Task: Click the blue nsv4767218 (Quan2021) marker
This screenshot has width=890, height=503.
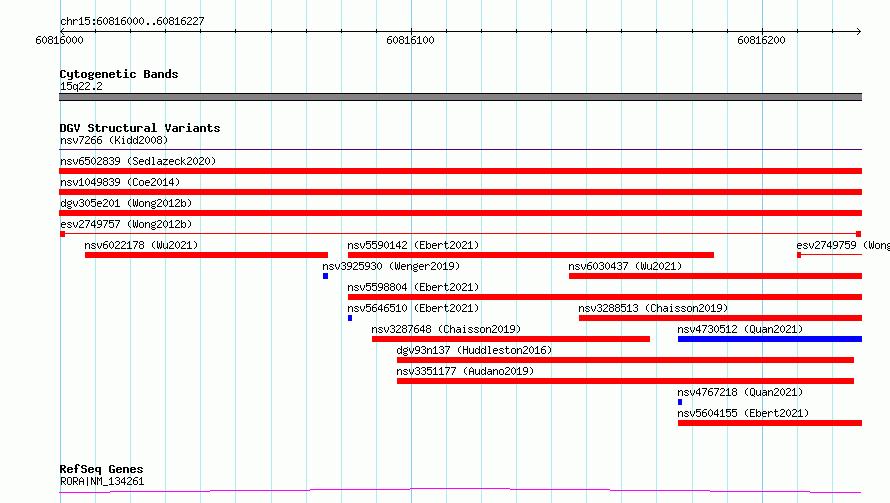Action: coord(680,402)
